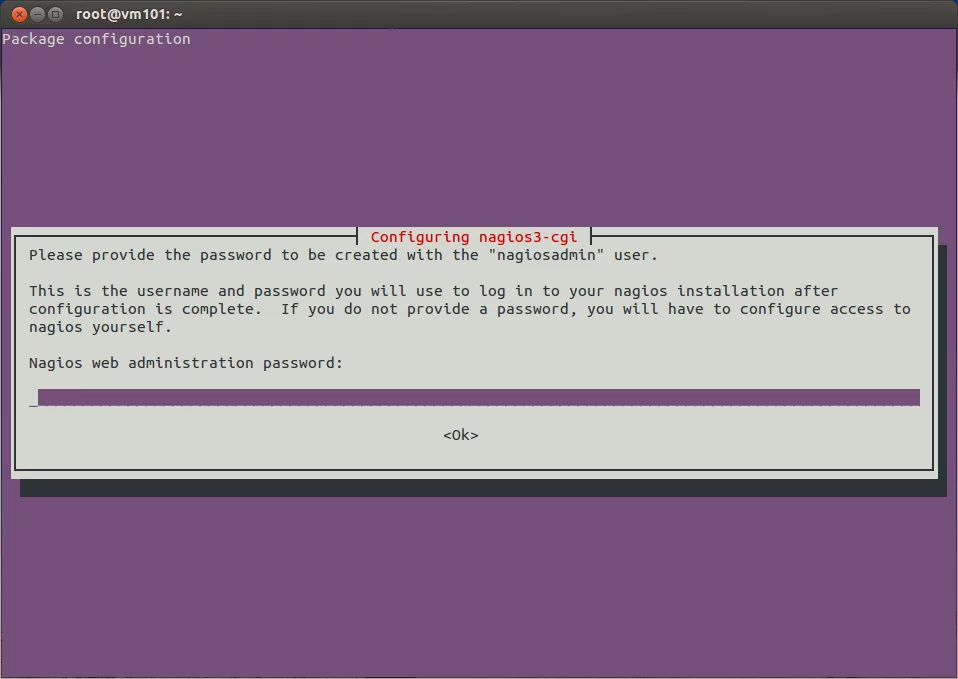Click the 'nagios yourself.' text line
The image size is (958, 679).
click(x=100, y=327)
